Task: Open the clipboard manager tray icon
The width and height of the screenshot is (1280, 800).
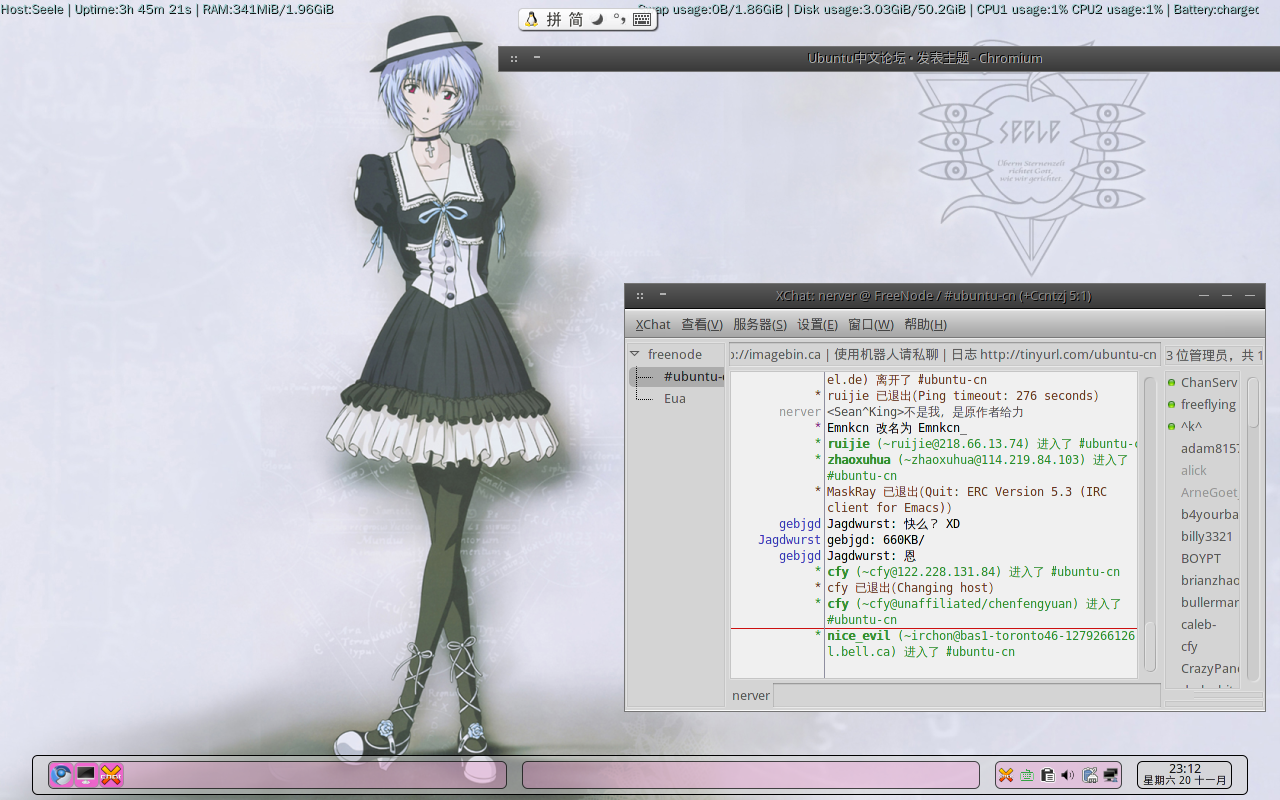Action: 1047,775
